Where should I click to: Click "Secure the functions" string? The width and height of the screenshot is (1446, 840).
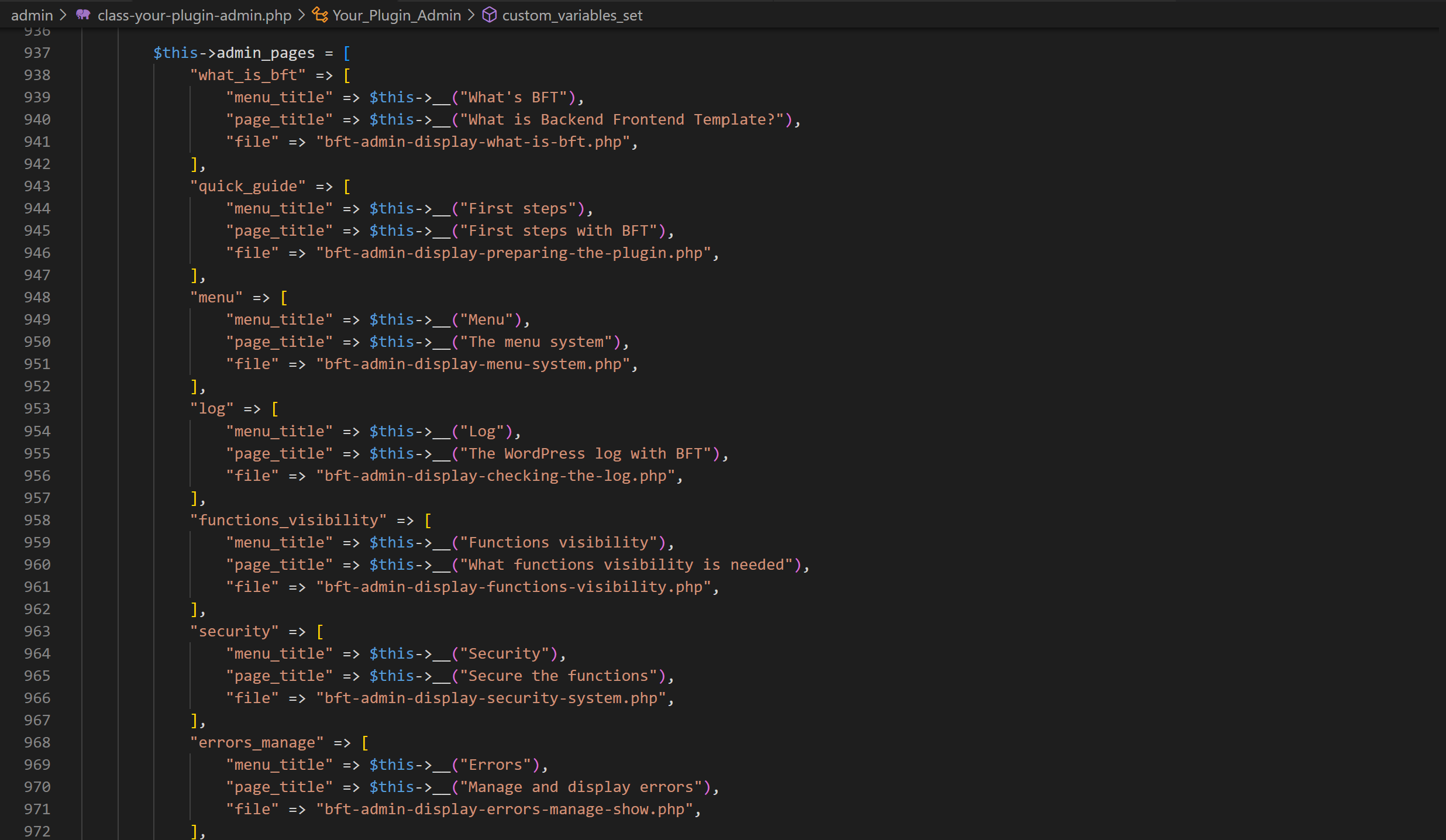tap(559, 676)
